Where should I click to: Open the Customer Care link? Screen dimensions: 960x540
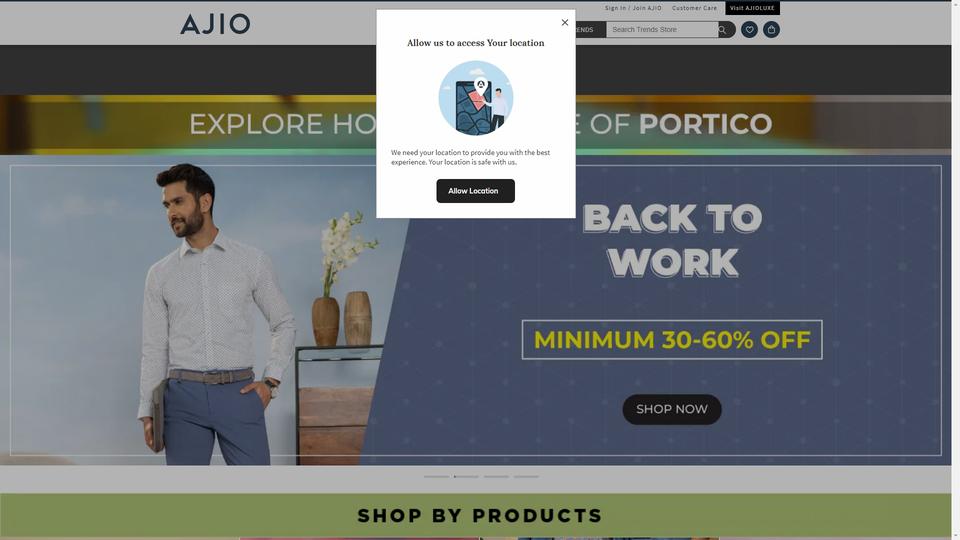694,8
